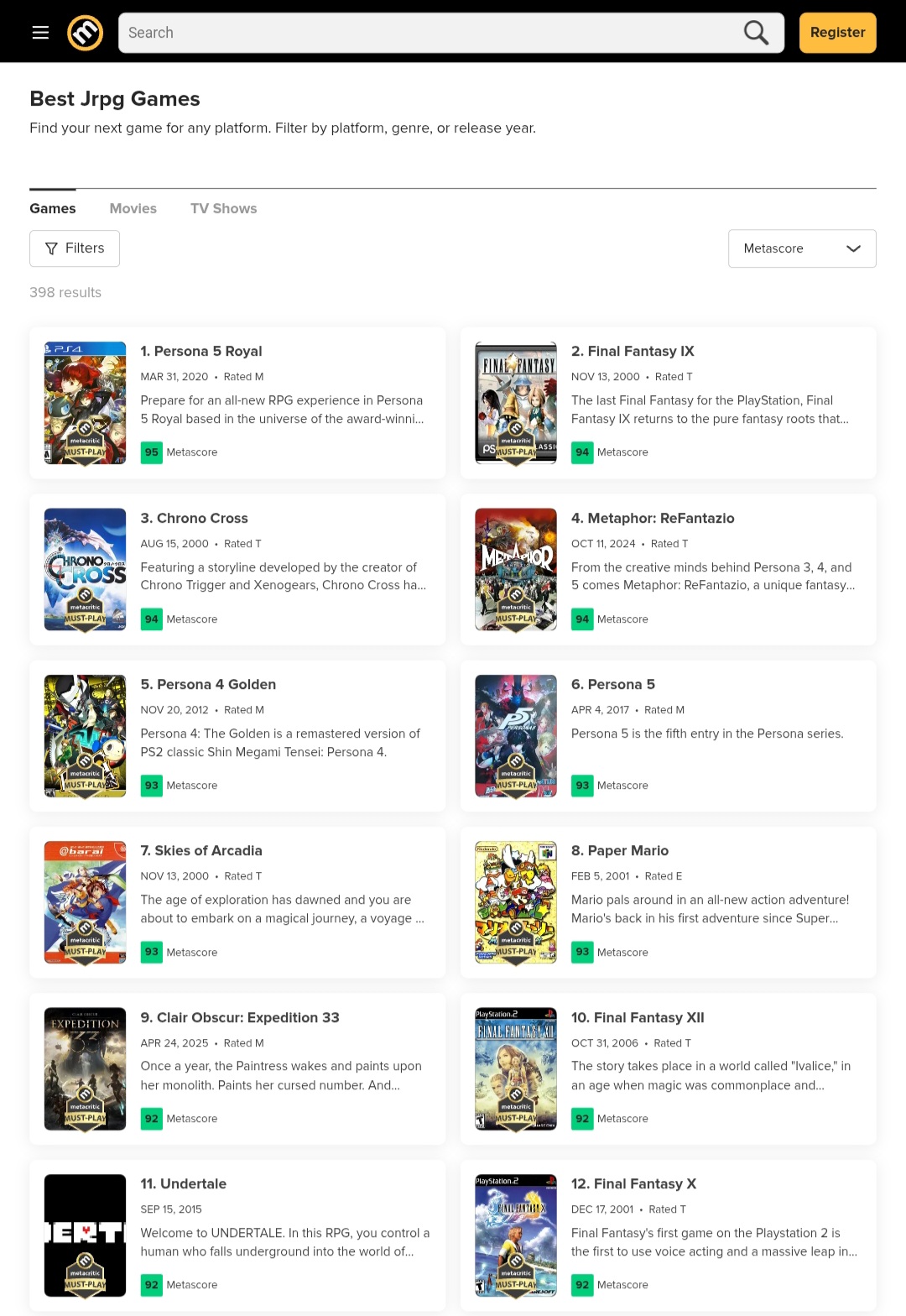Click the '398 results' count text
The image size is (906, 1316).
65,292
